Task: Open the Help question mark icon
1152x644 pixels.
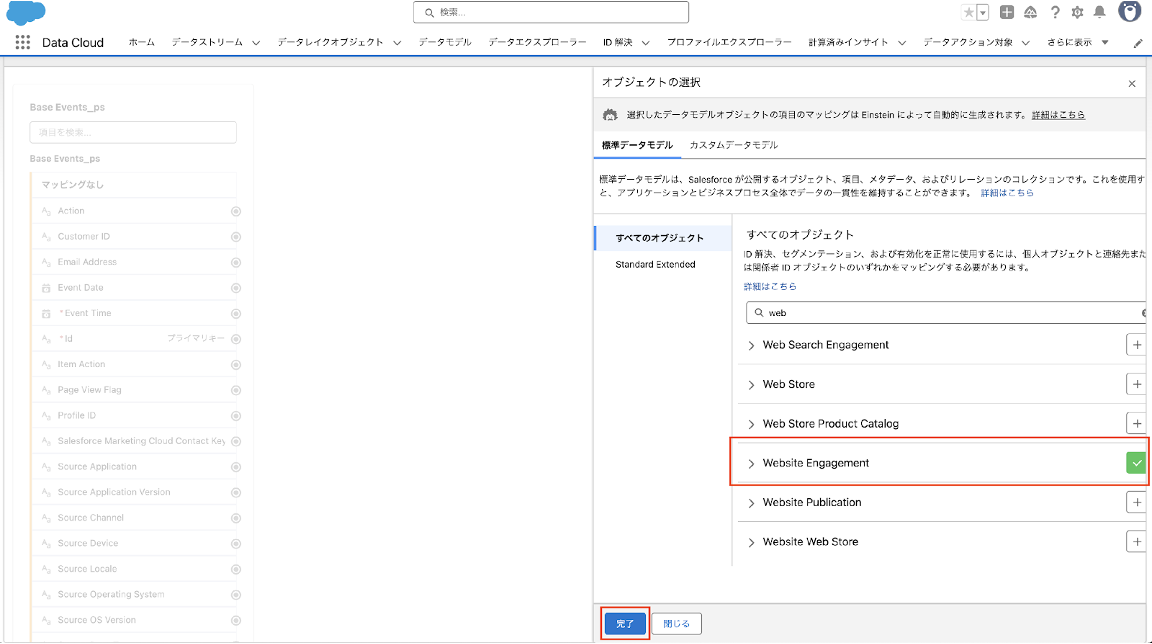Action: click(1054, 12)
